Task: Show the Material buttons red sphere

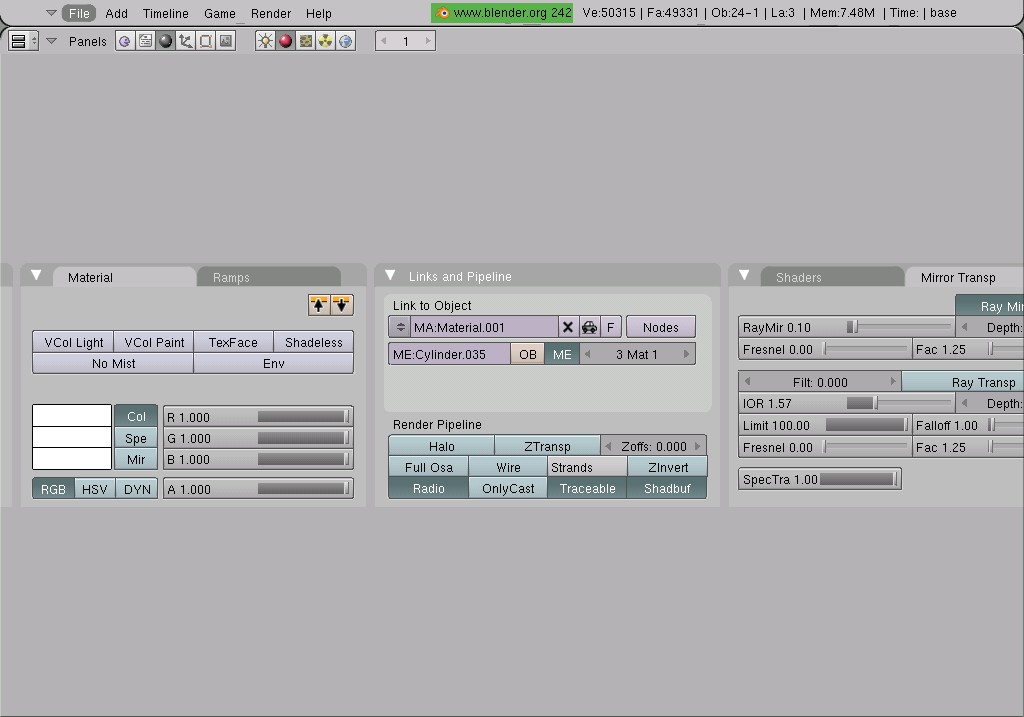Action: [285, 41]
